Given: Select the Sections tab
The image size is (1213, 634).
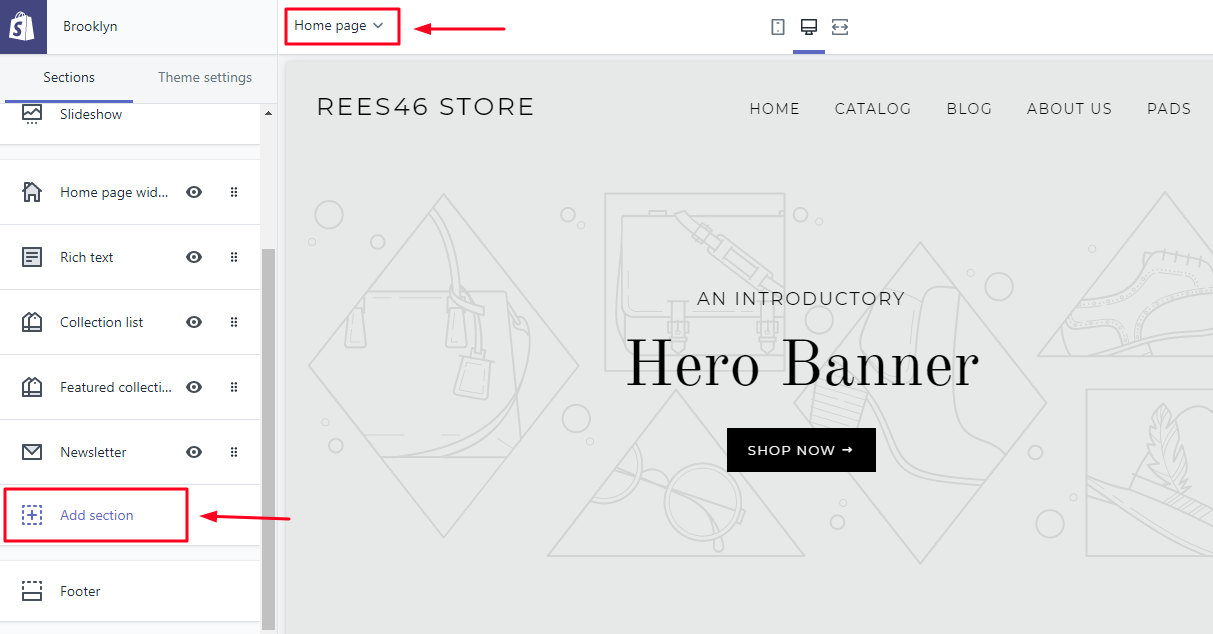Looking at the screenshot, I should [69, 77].
